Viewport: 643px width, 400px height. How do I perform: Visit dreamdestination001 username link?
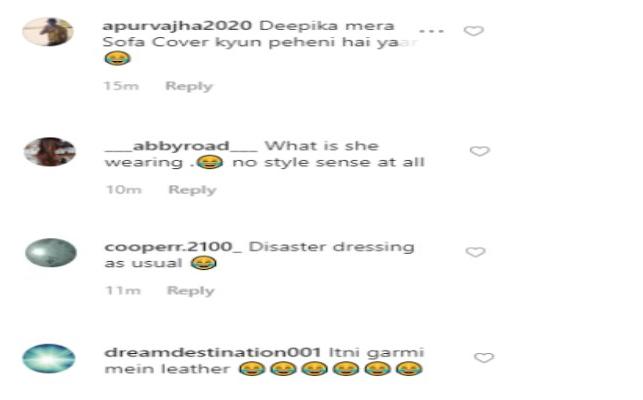(x=213, y=352)
